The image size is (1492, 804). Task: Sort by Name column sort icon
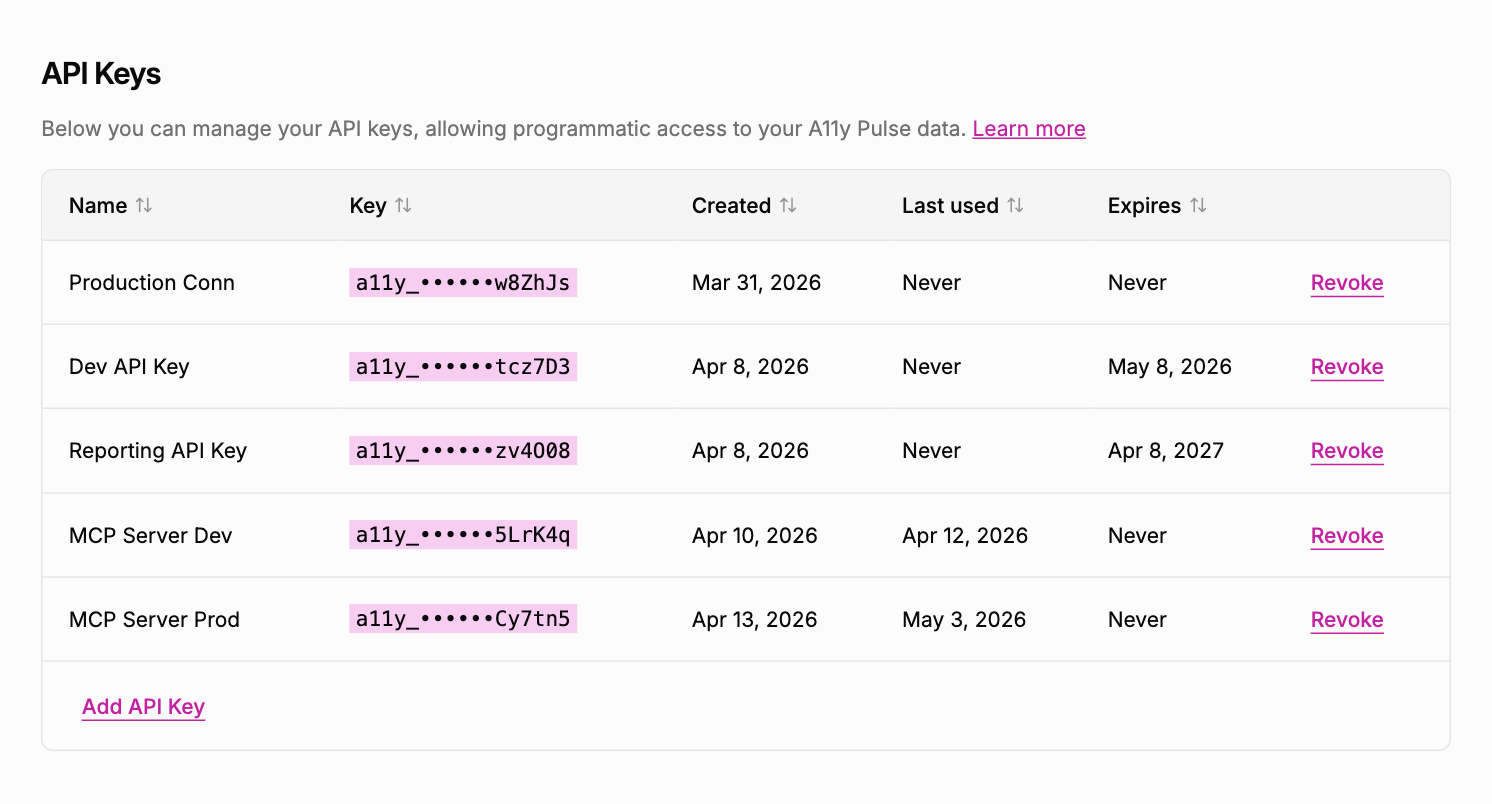pos(144,205)
